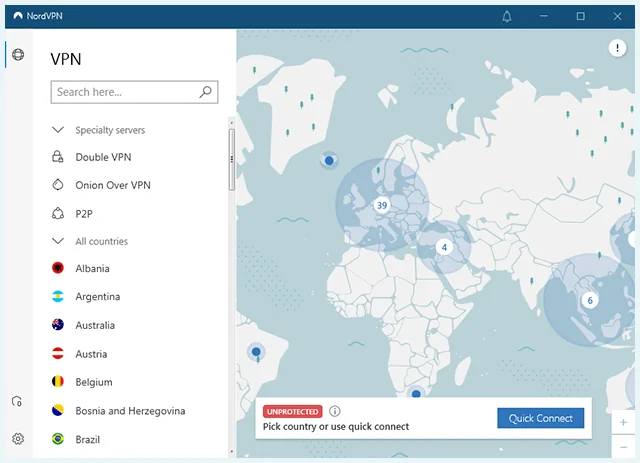Select Bosnia and Herzegovina in the list

pos(130,411)
